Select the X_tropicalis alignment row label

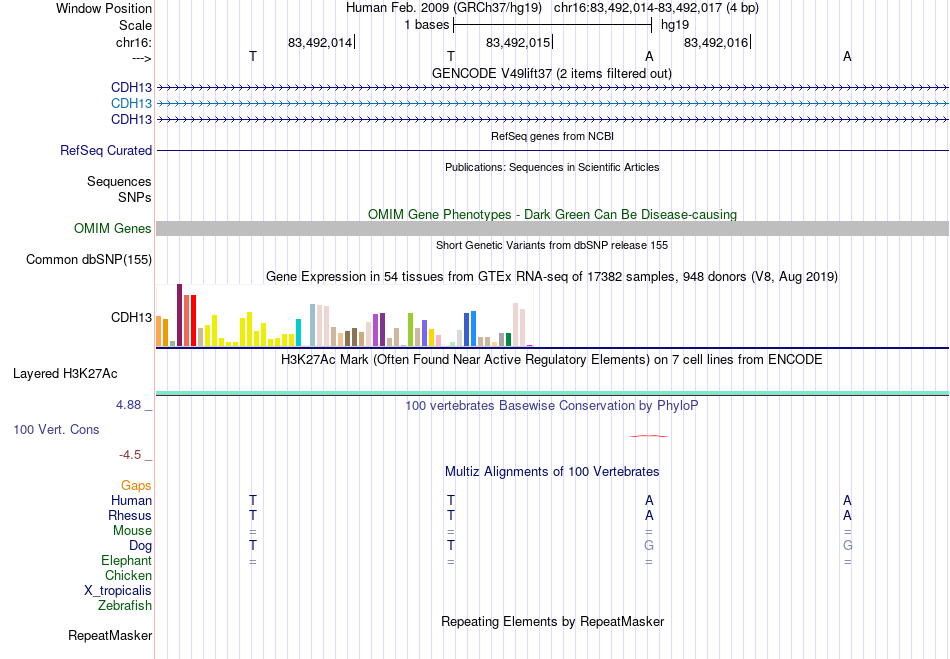click(x=118, y=591)
